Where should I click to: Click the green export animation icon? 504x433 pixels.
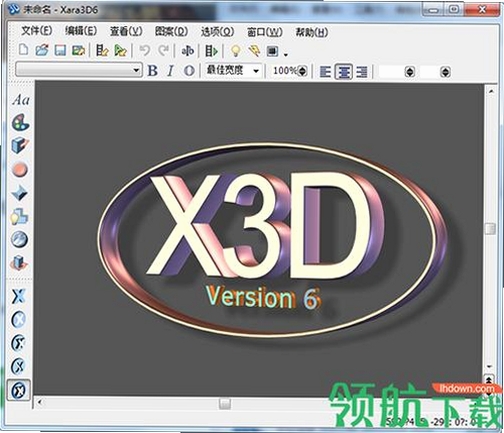click(x=120, y=50)
